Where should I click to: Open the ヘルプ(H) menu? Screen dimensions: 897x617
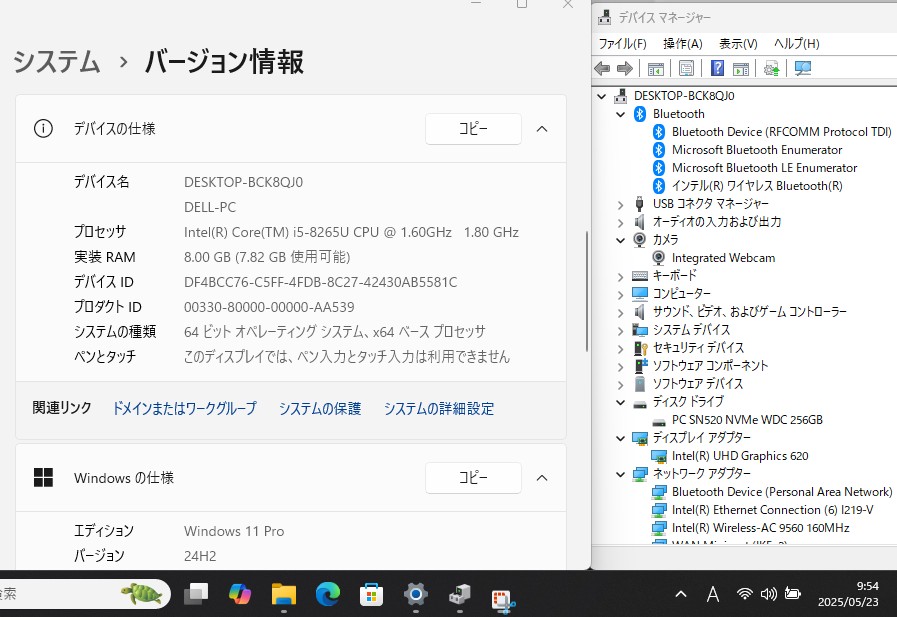(x=796, y=44)
